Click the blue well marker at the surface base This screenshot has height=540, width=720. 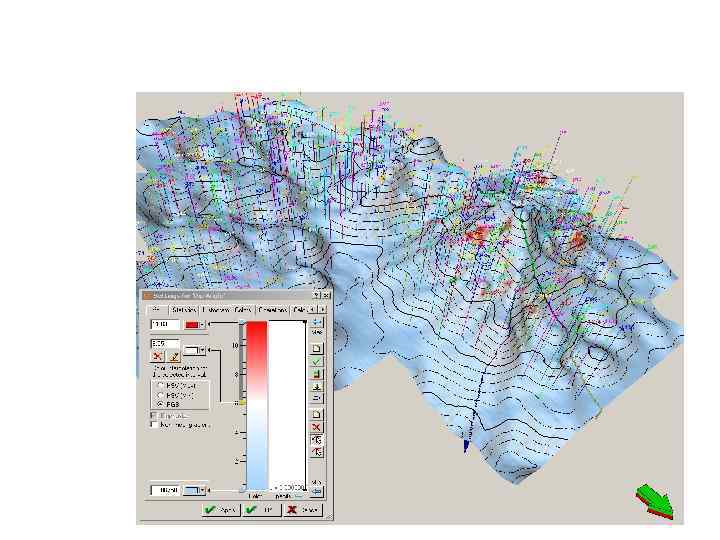click(466, 445)
